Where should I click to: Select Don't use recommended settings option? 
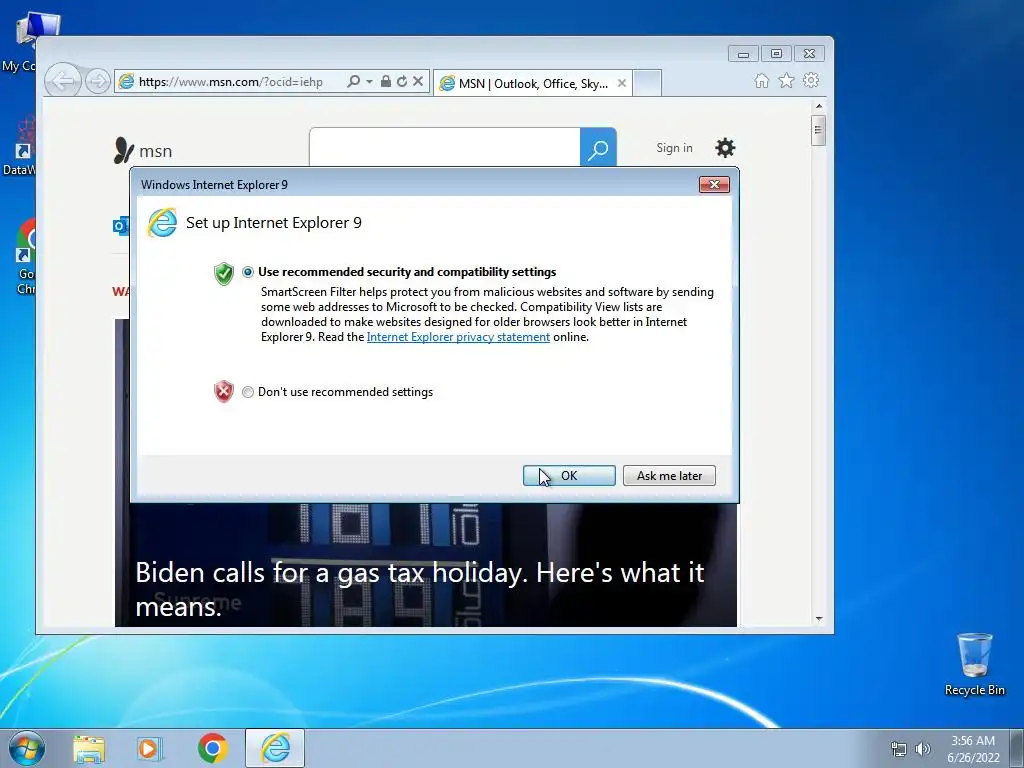point(248,392)
